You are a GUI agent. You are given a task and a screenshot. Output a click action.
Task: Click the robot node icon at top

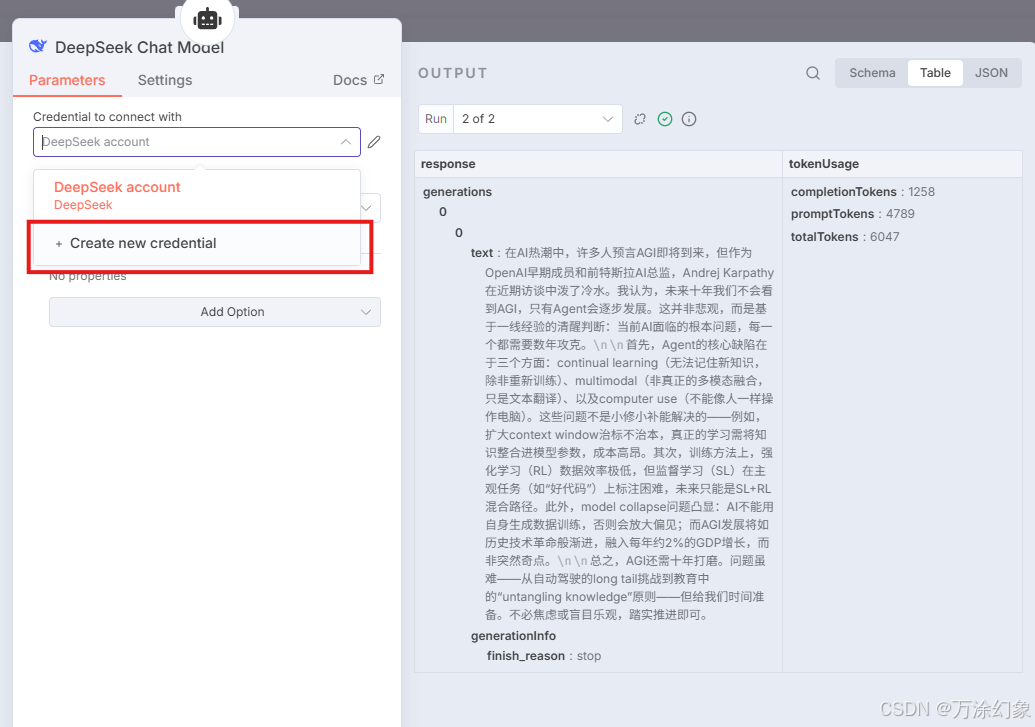207,20
